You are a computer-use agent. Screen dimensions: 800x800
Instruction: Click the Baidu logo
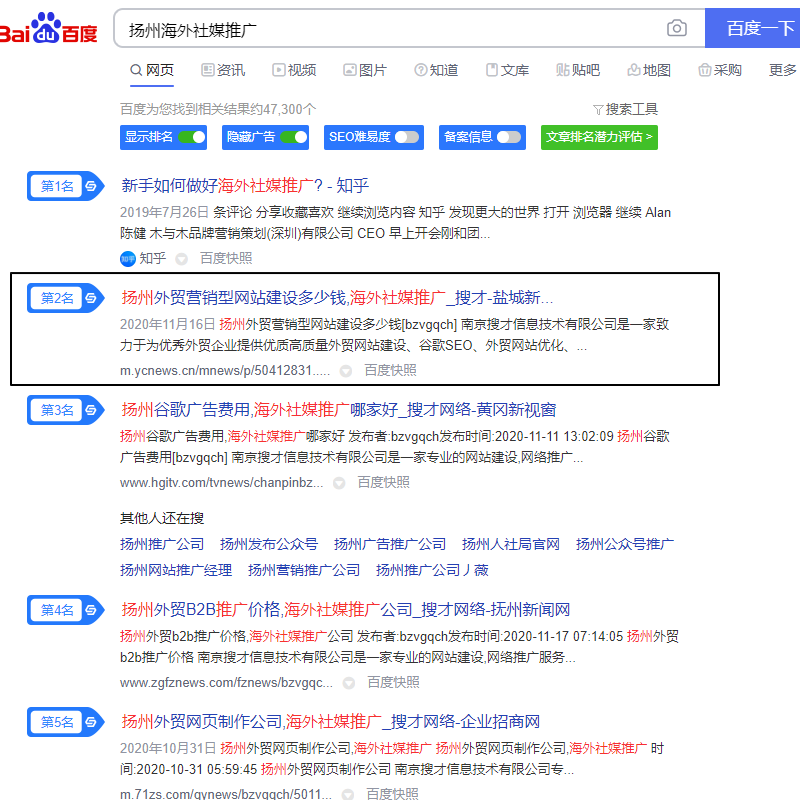coord(48,28)
